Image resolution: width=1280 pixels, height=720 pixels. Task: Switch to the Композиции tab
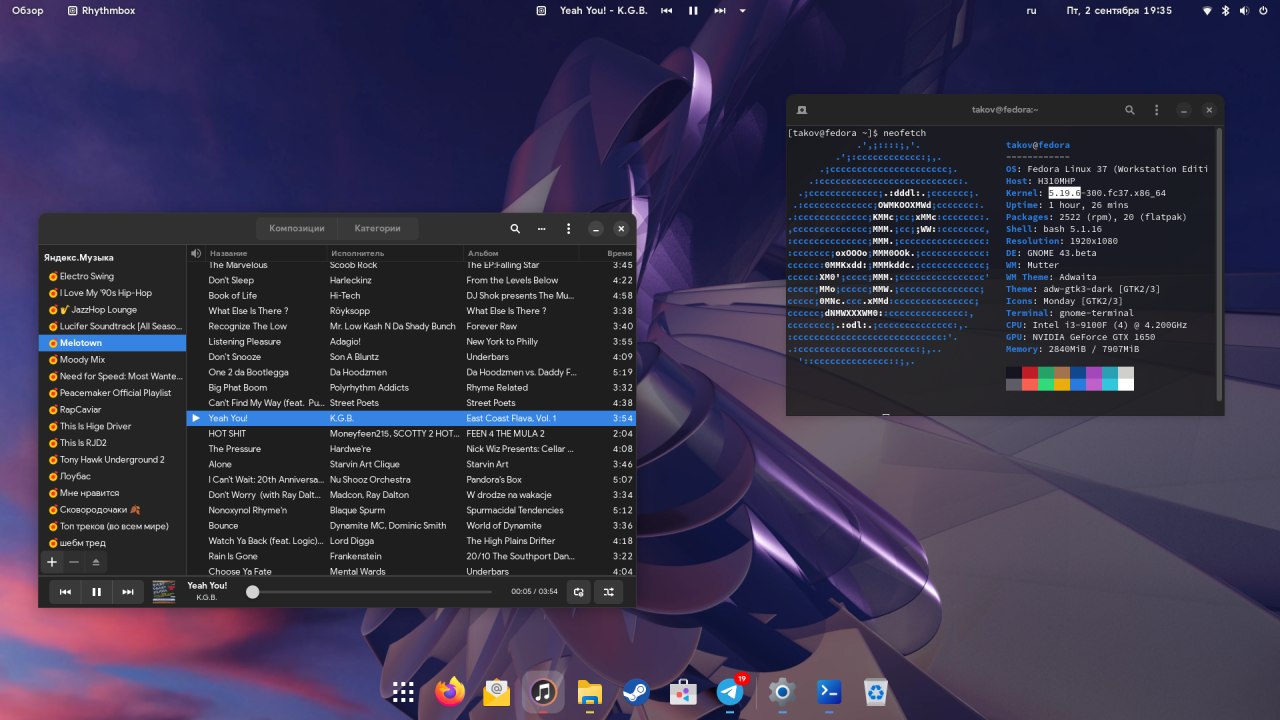click(x=297, y=228)
